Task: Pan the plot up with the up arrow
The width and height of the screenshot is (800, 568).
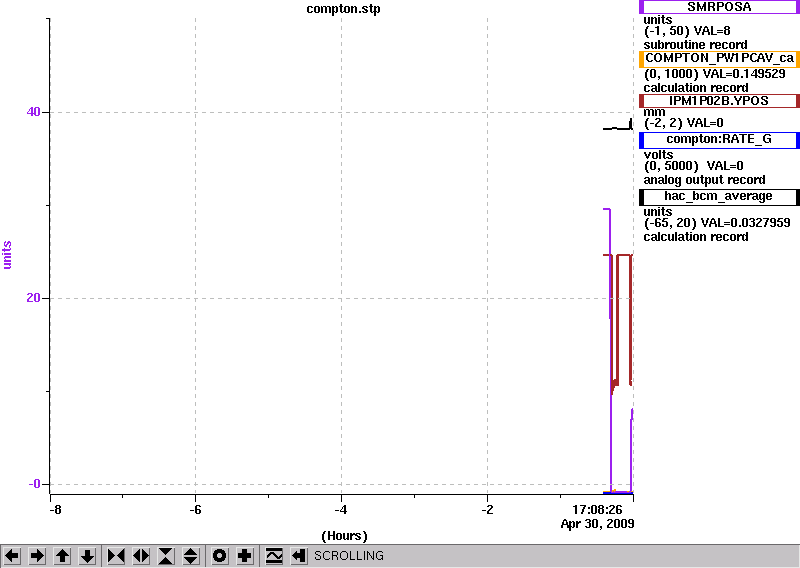Action: coord(62,555)
